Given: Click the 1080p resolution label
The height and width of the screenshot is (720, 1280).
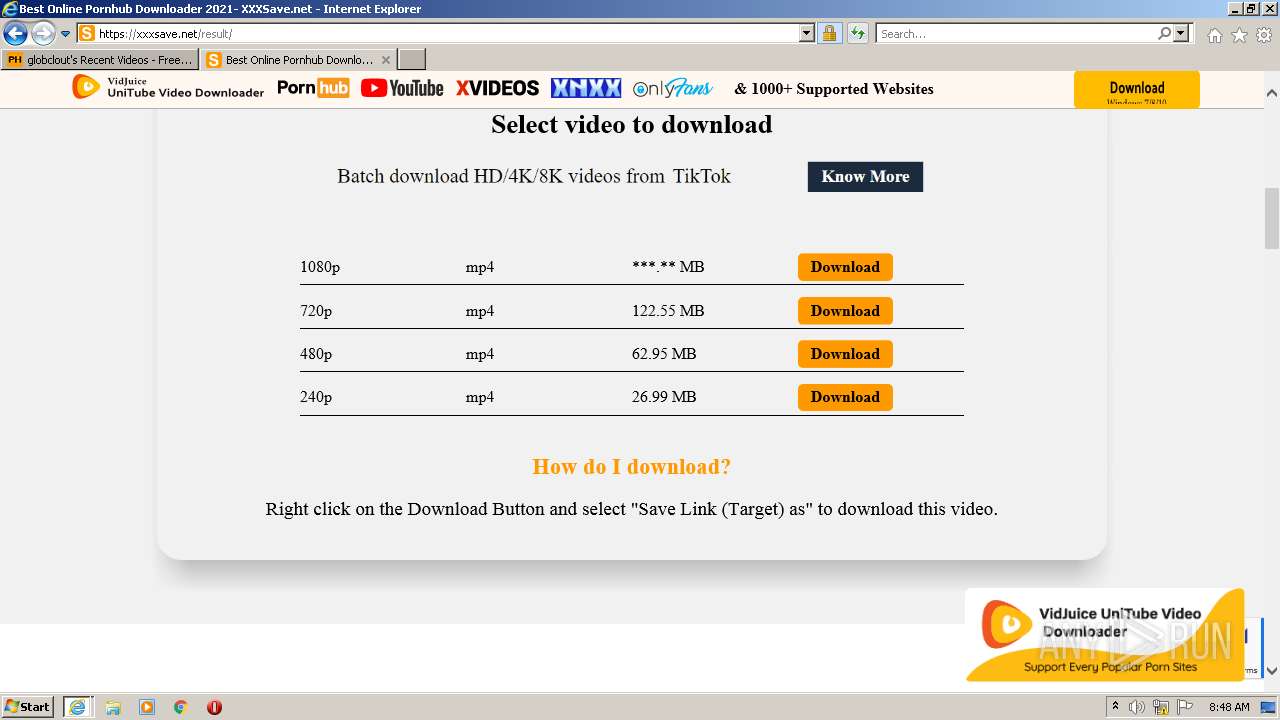Looking at the screenshot, I should click(320, 267).
